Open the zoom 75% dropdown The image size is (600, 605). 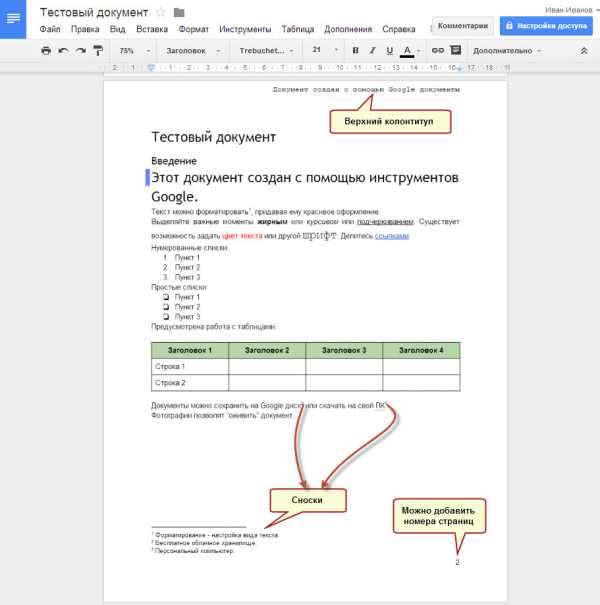tap(134, 51)
